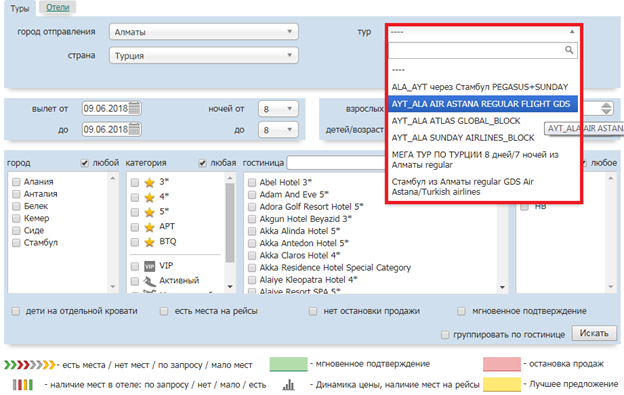Check the Стамбул city checkbox

[x=16, y=243]
